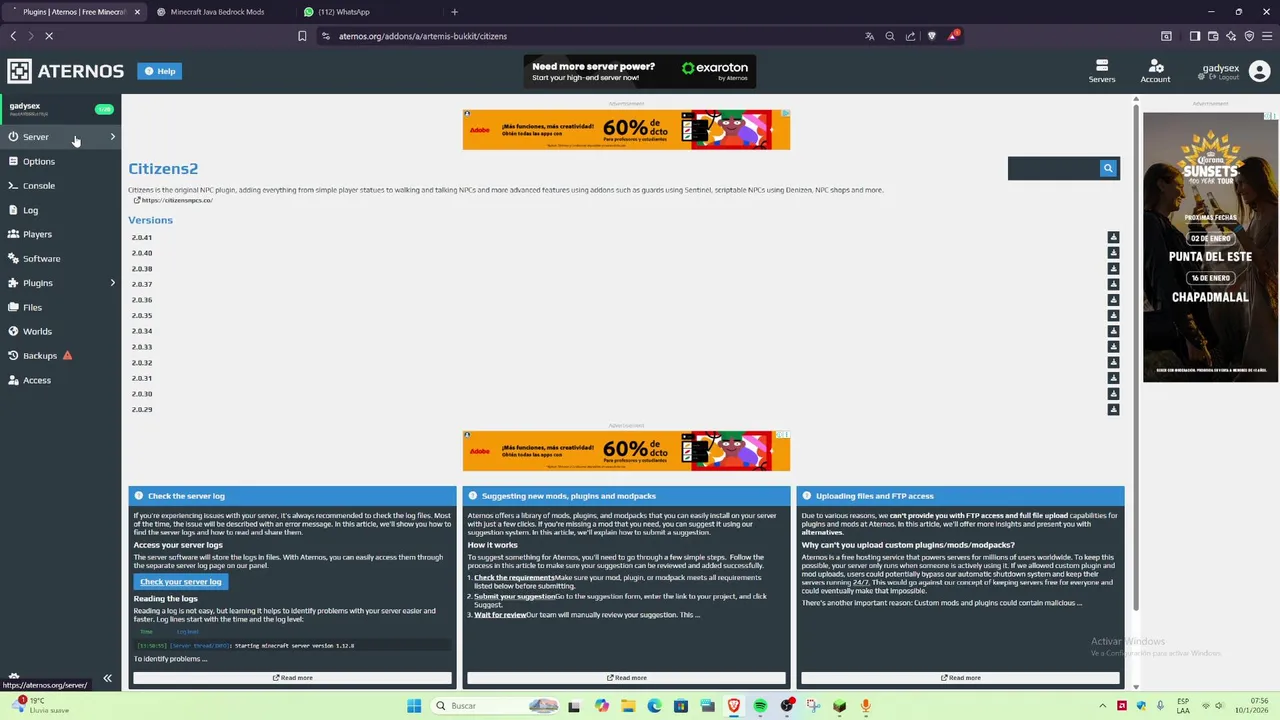Click the address bar URL
1280x720 pixels.
(x=423, y=36)
